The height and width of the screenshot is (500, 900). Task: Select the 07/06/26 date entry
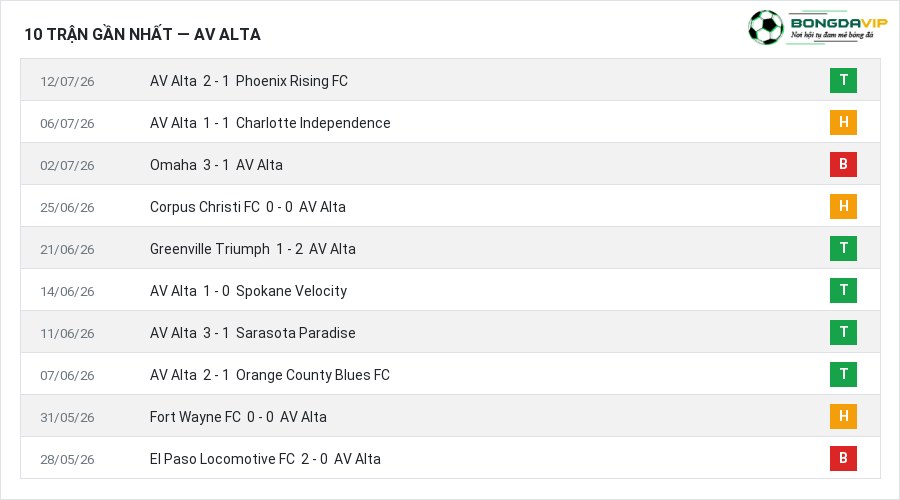[x=67, y=375]
